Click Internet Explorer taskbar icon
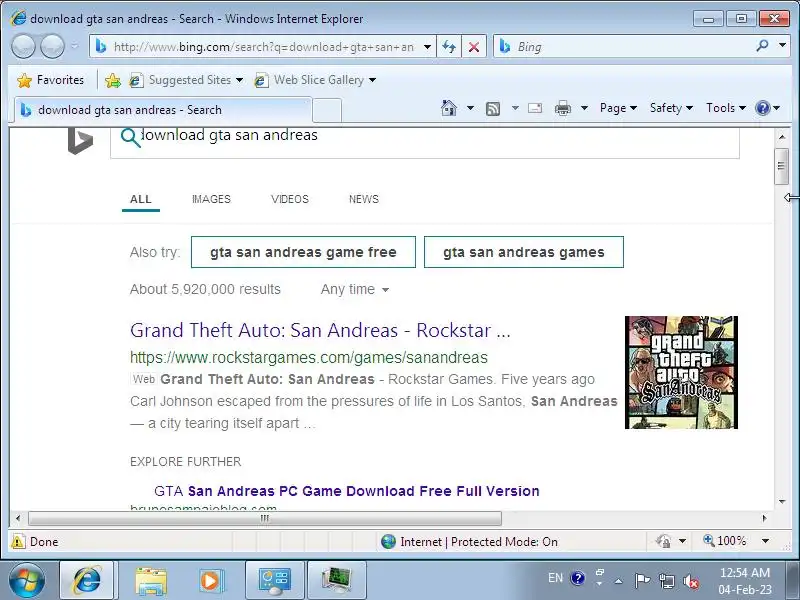800x600 pixels. [87, 581]
